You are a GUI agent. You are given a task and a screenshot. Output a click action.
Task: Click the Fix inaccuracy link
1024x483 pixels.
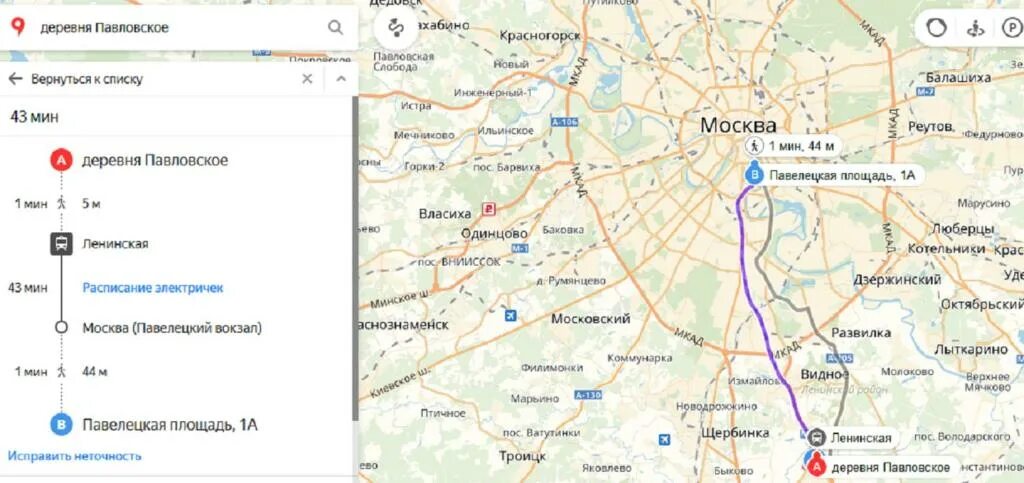(x=74, y=456)
